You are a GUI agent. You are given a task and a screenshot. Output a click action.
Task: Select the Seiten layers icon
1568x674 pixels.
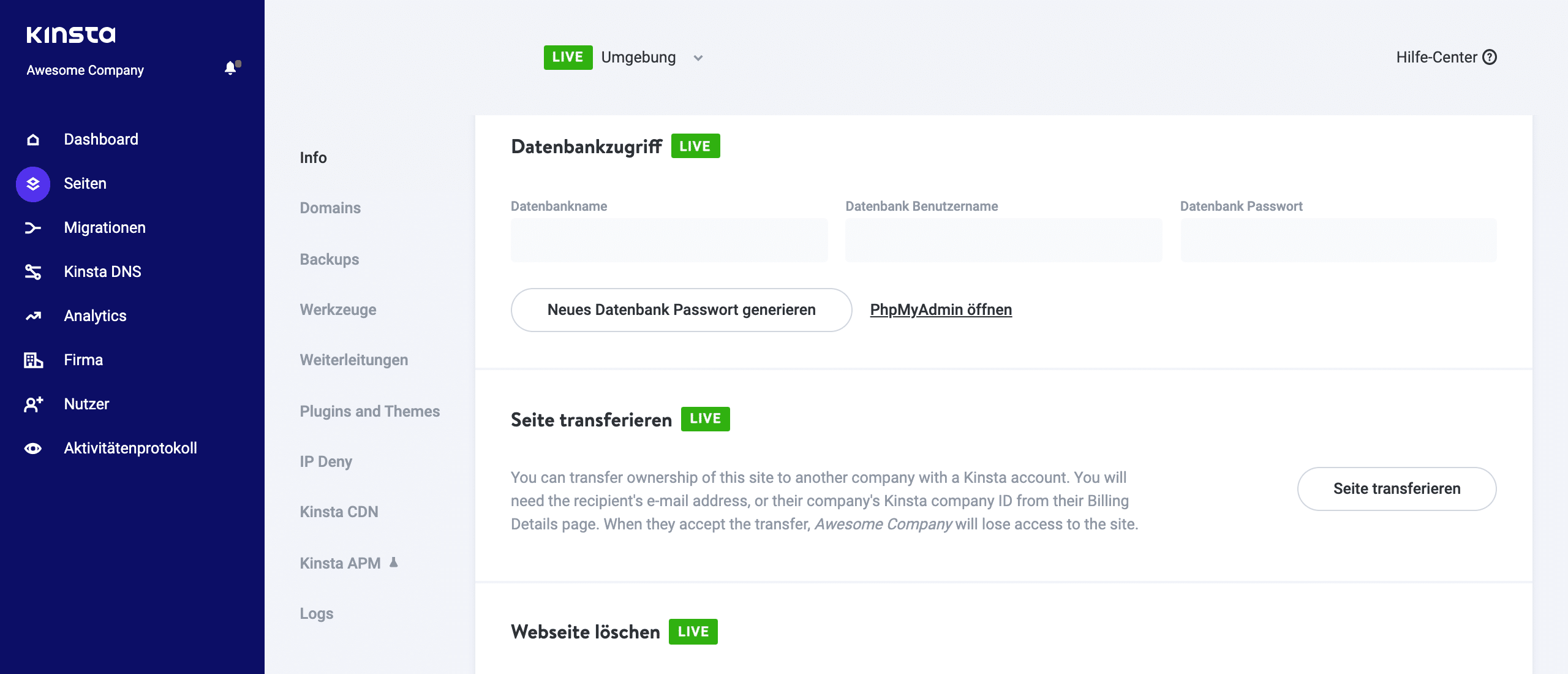(x=32, y=183)
